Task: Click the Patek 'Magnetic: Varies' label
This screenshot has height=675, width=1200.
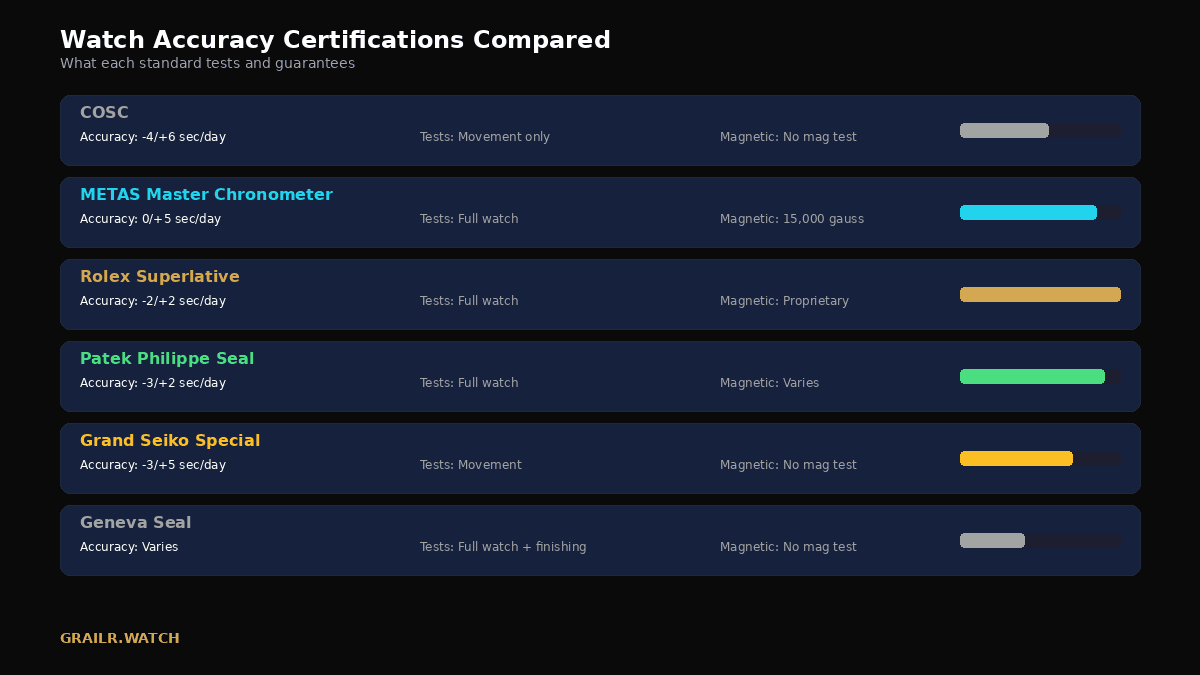Action: [x=769, y=383]
